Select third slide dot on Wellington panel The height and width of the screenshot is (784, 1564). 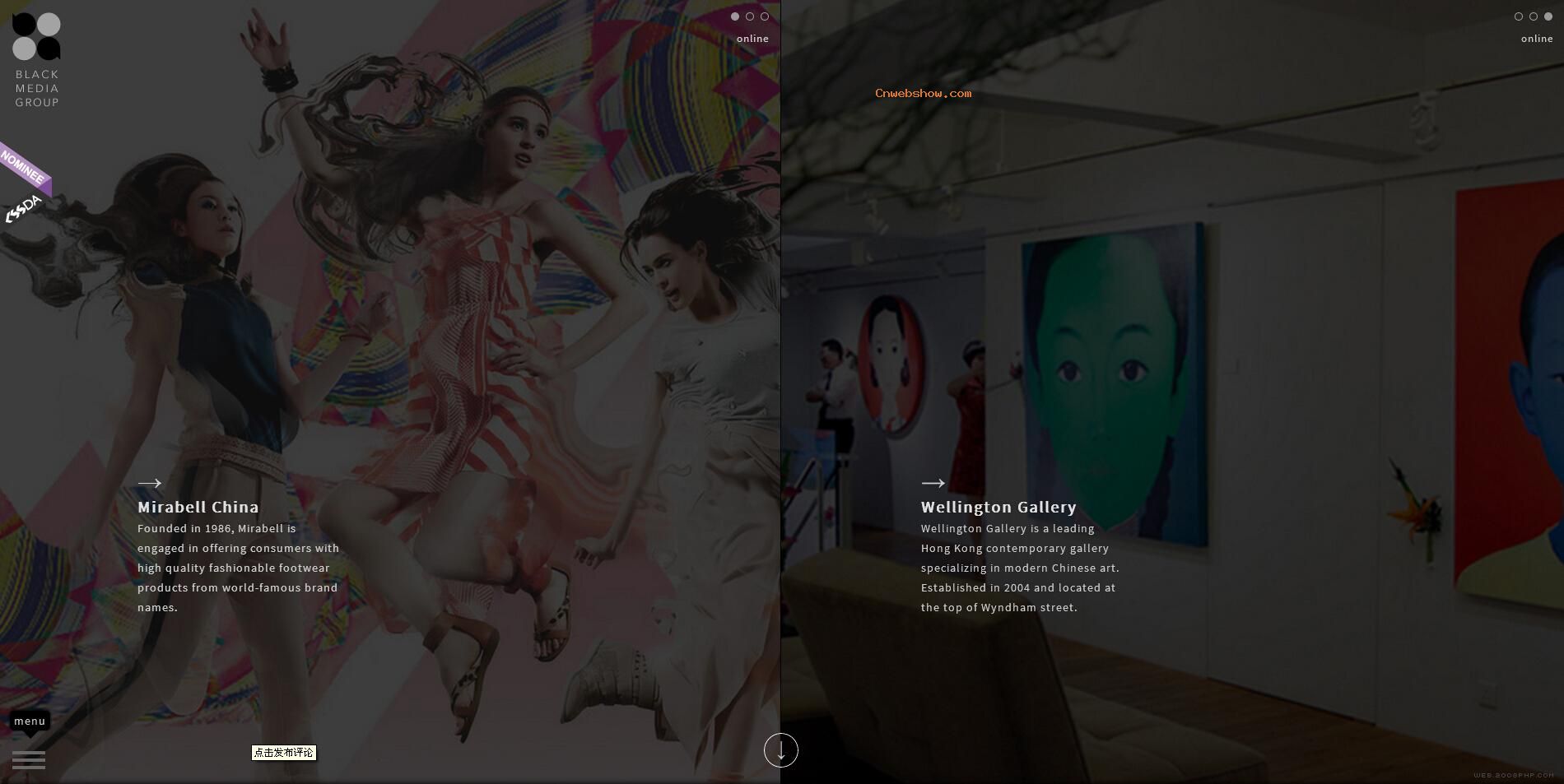(1548, 16)
